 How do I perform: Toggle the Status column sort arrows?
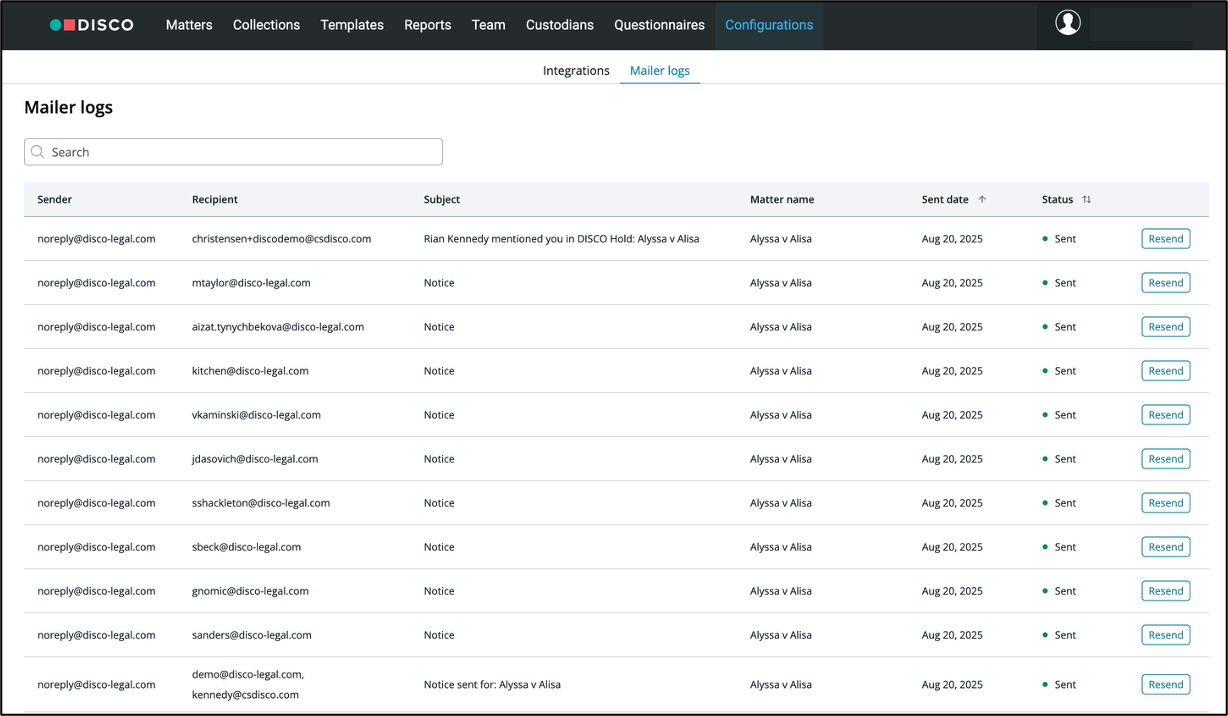[x=1087, y=200]
